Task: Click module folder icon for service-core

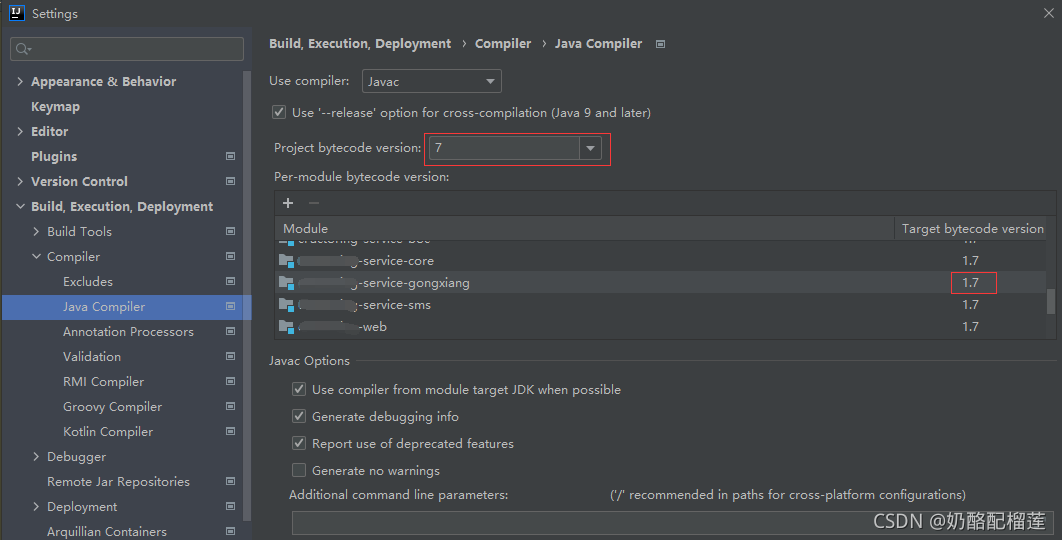Action: pos(286,261)
